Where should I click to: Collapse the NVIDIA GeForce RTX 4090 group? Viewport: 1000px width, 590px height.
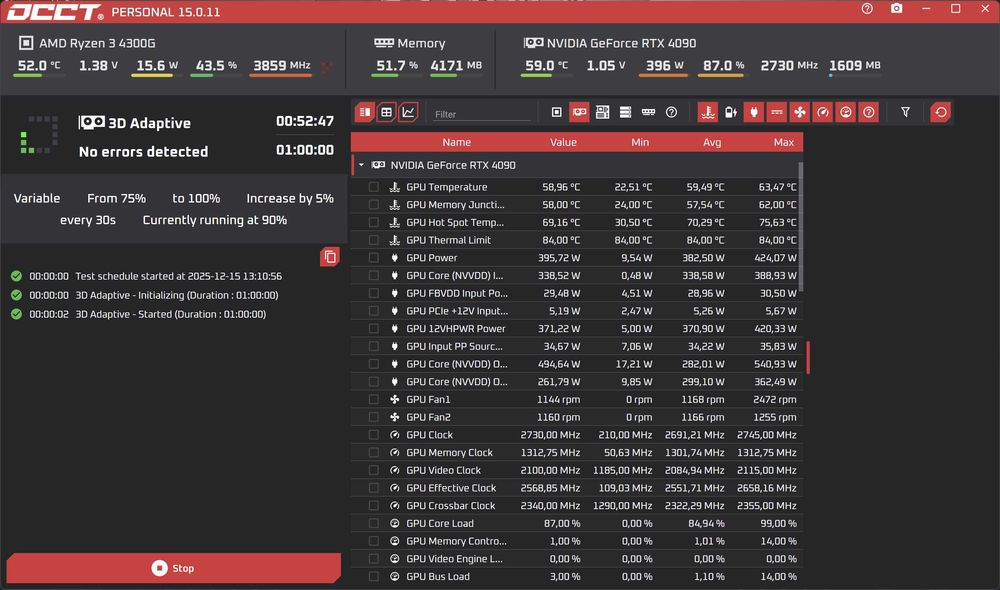361,165
